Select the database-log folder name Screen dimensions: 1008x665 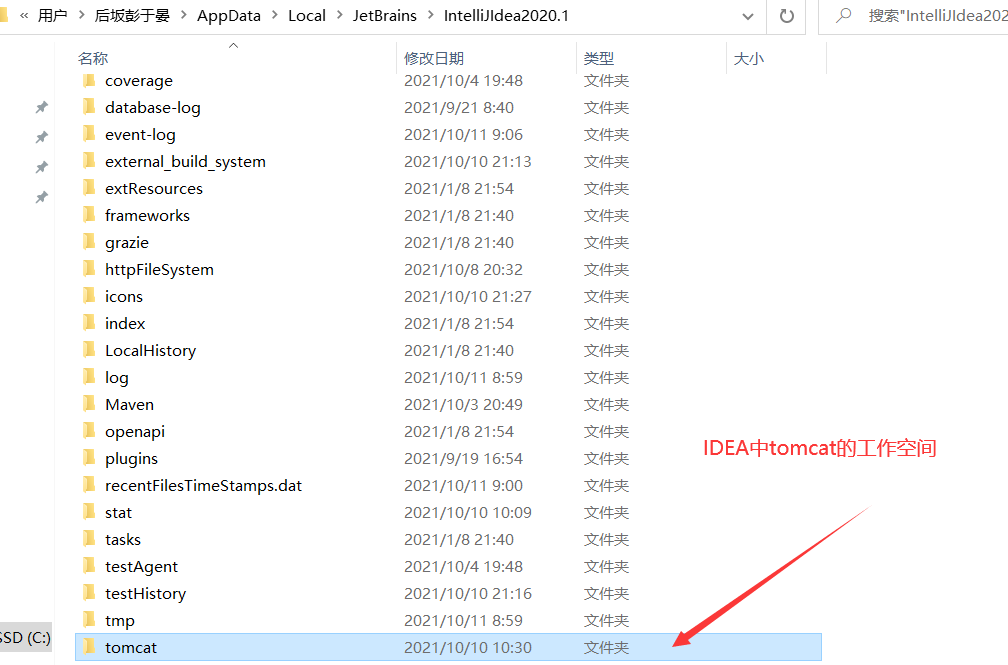[x=153, y=107]
